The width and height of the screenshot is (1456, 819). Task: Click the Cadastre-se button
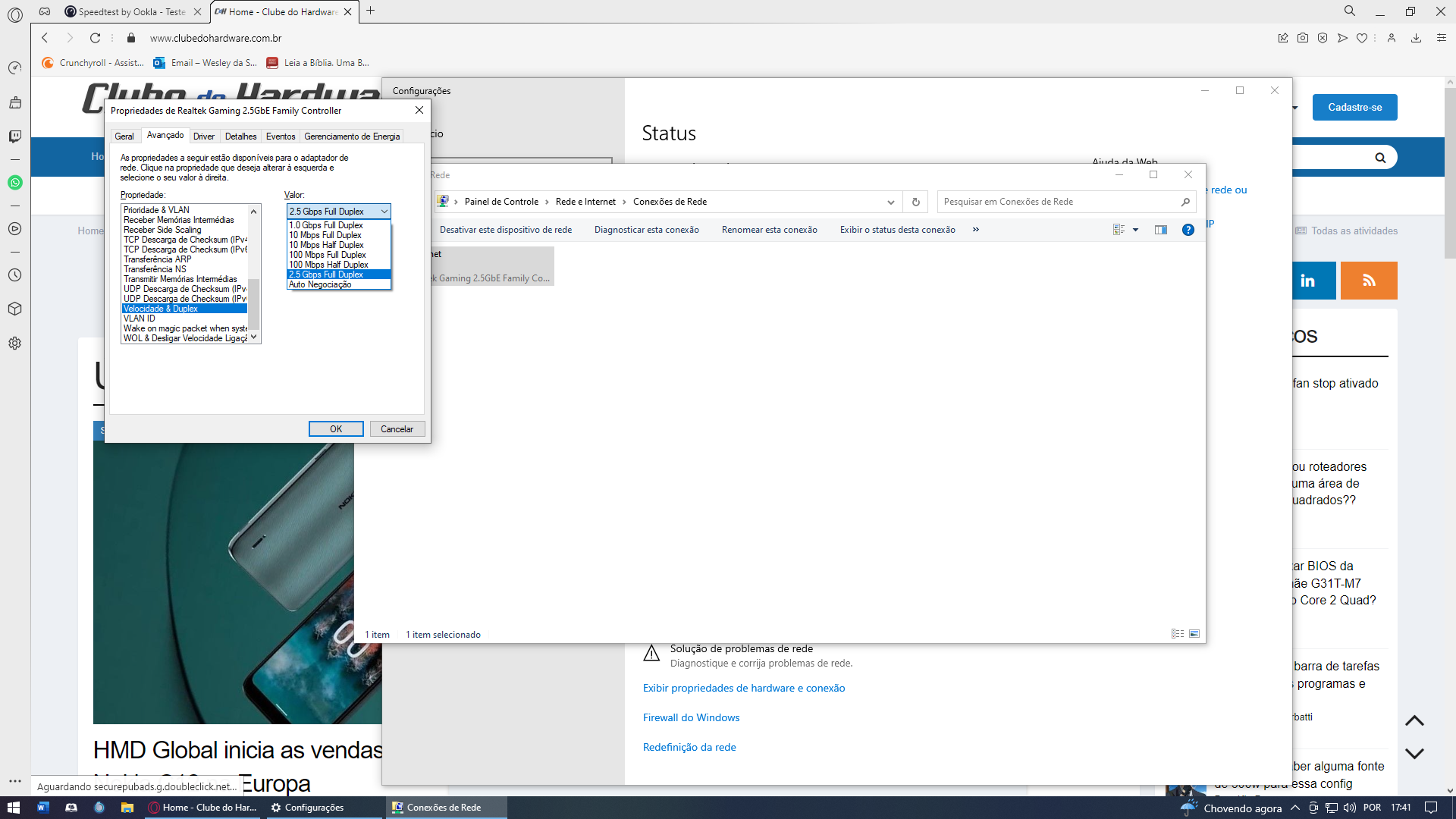1355,108
